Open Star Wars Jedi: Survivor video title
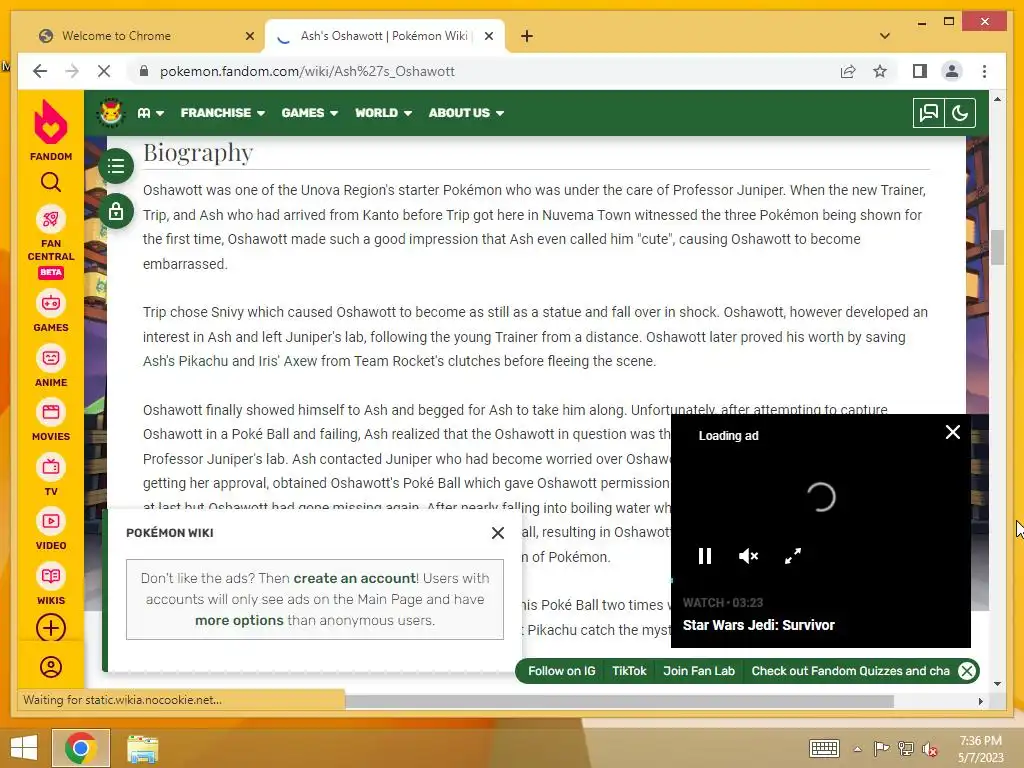This screenshot has width=1024, height=768. (x=759, y=625)
